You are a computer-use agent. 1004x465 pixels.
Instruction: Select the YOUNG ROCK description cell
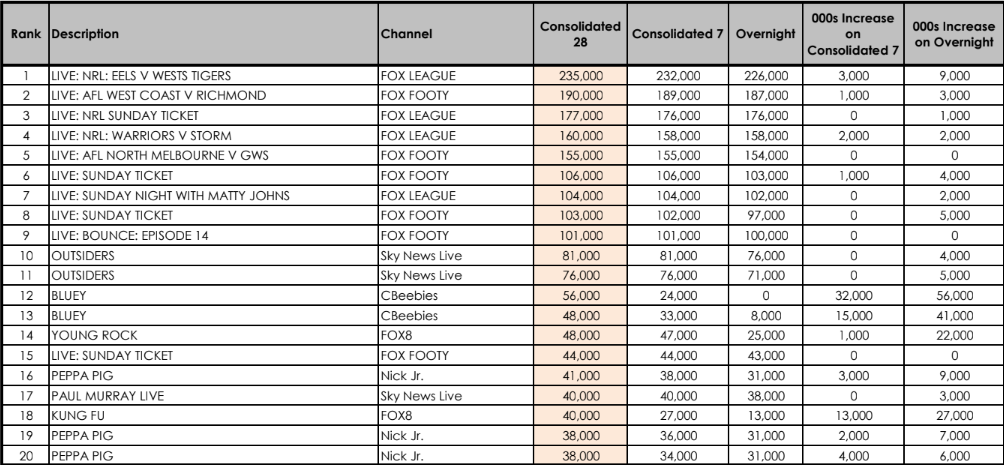click(213, 336)
